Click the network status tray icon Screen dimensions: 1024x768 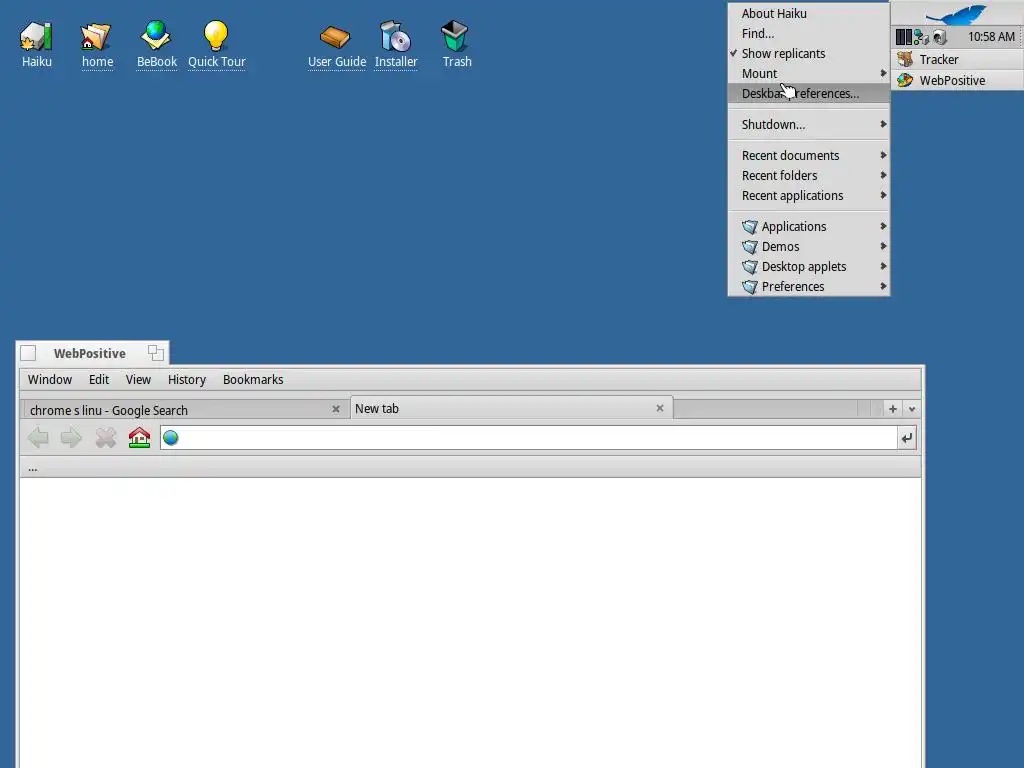pos(921,37)
